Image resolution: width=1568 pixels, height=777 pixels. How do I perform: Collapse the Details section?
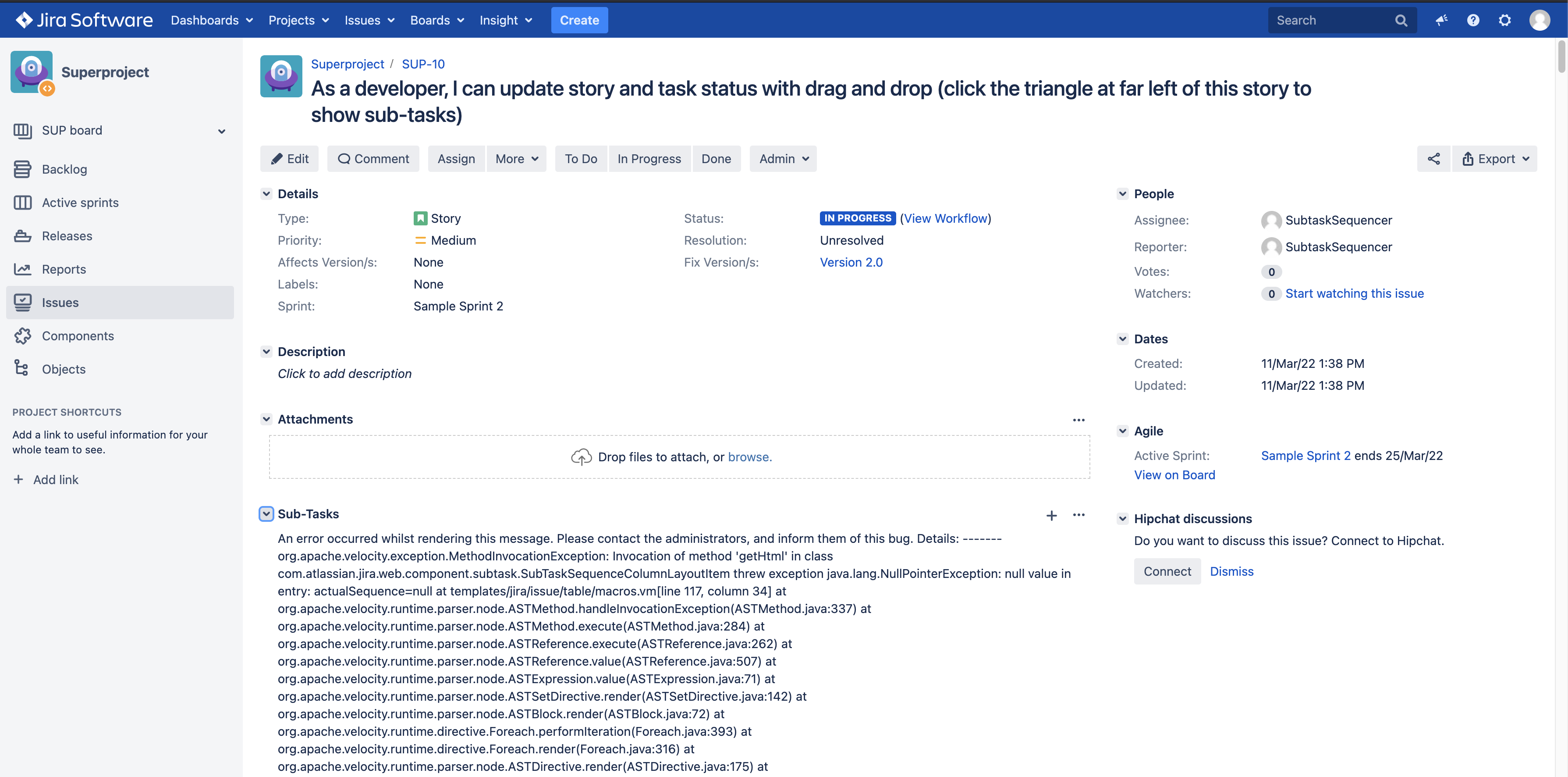tap(266, 194)
